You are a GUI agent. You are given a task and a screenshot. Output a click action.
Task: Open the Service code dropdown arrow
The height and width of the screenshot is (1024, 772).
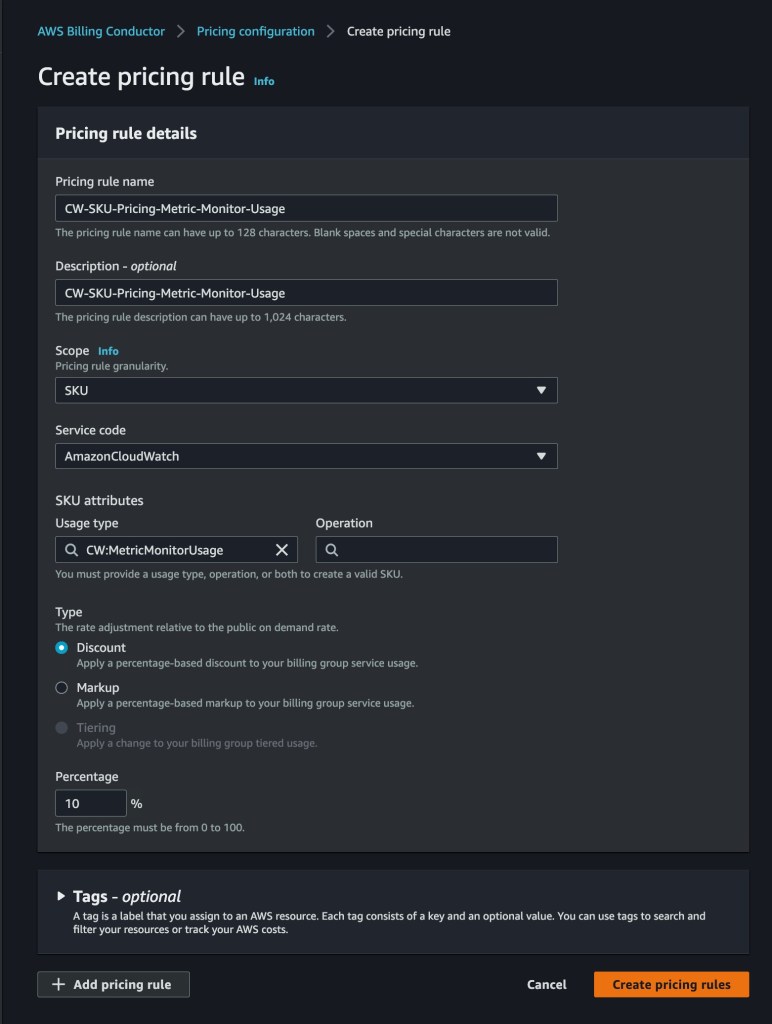tap(541, 456)
